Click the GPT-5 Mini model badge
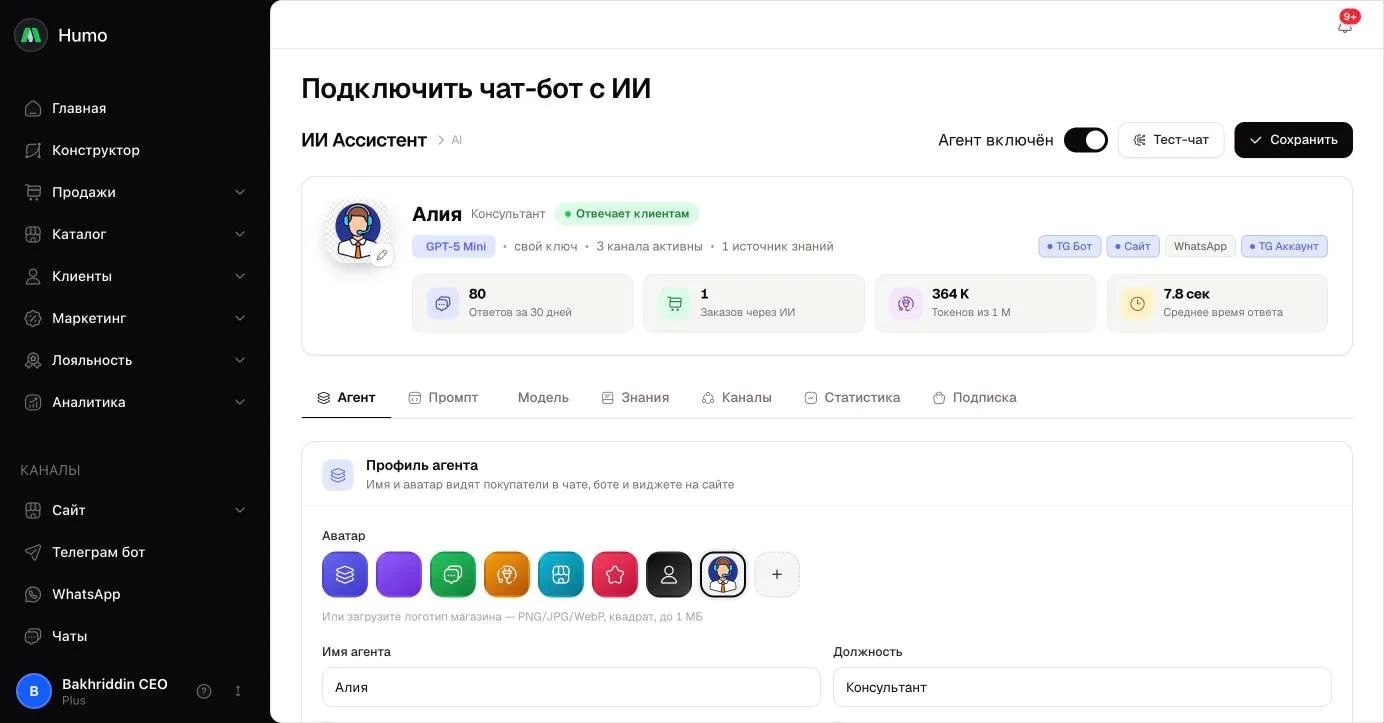 point(454,246)
